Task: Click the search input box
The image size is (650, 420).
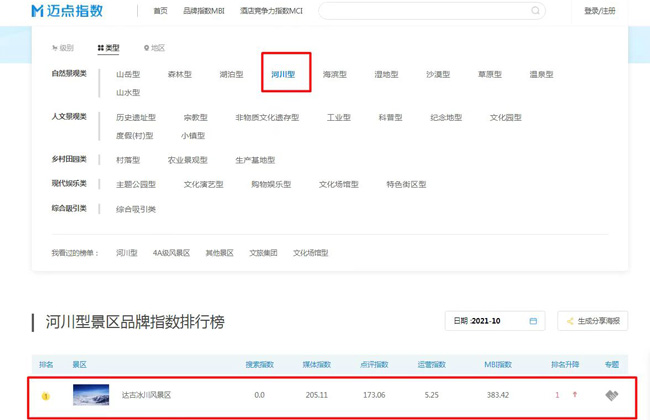Action: click(425, 11)
